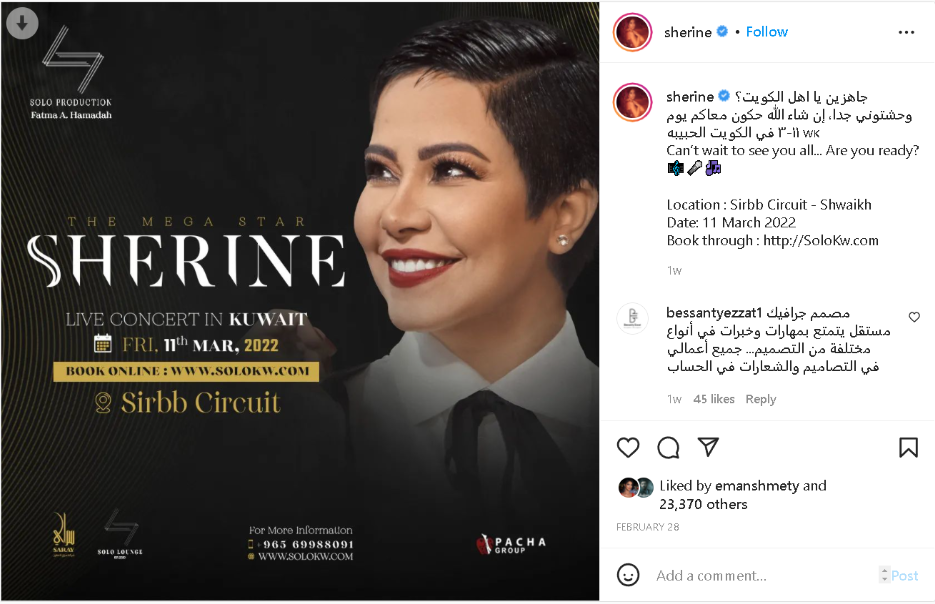Open comments via the speech bubble icon
Viewport: 935px width, 604px height.
point(668,447)
